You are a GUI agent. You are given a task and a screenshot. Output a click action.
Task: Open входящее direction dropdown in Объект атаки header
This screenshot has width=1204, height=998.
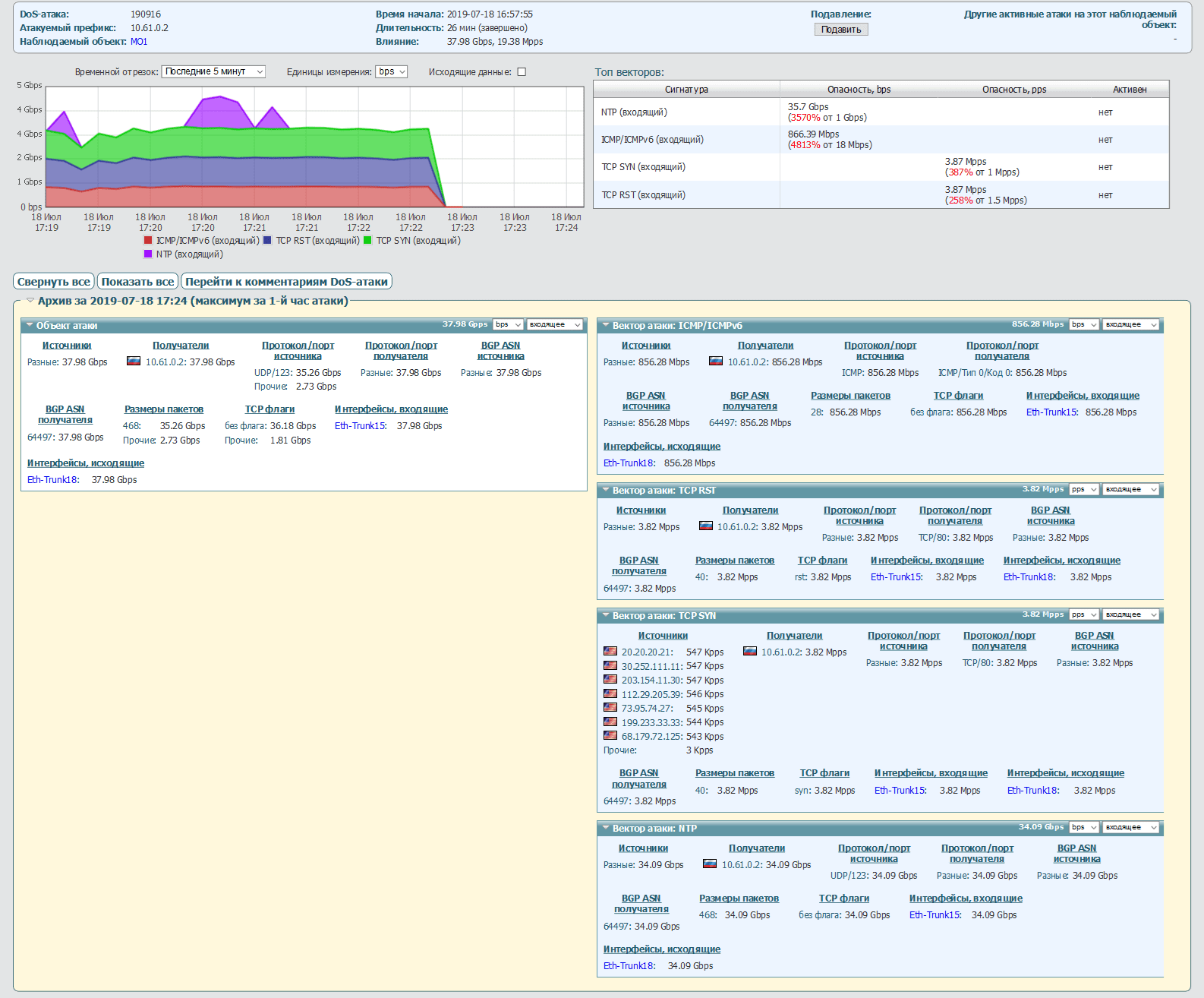554,324
